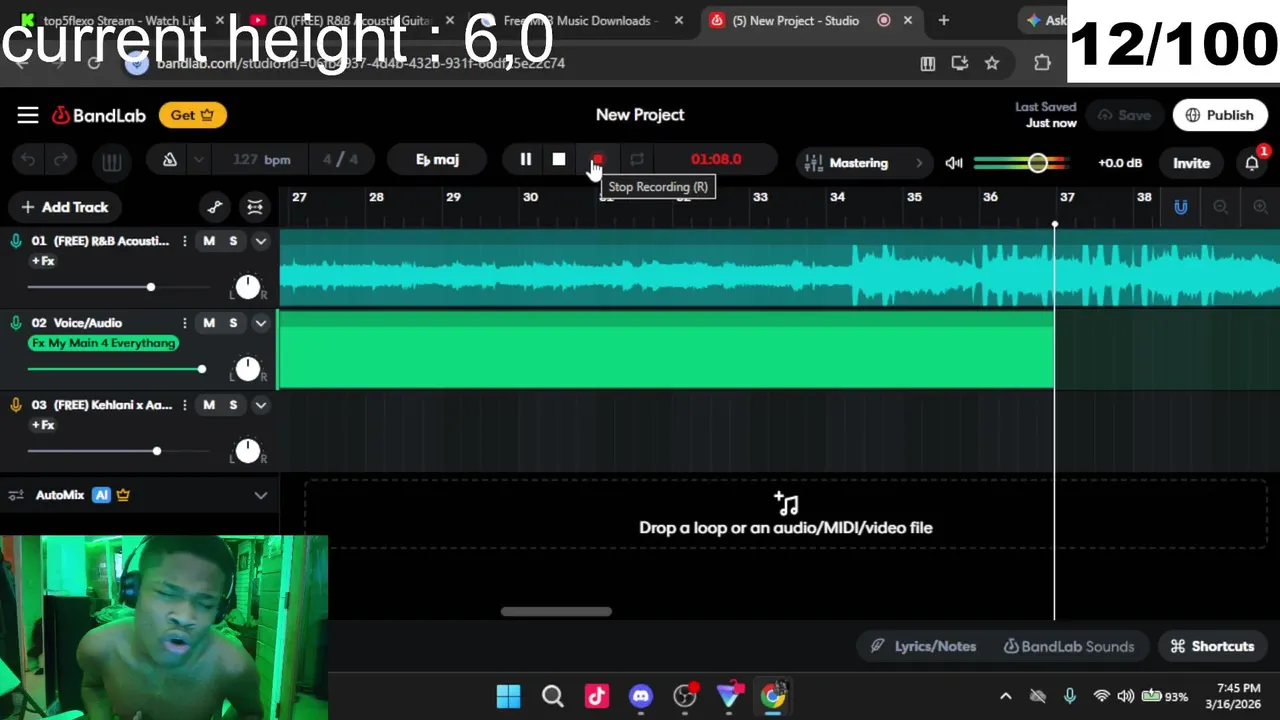Mute track 01 R&B Acoustic
1280x720 pixels.
209,241
